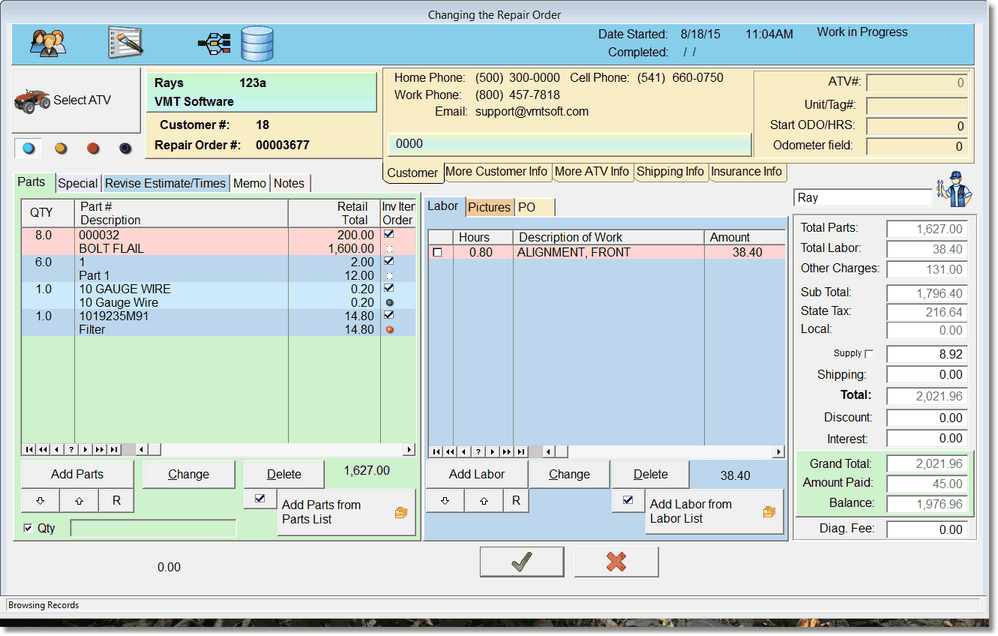The width and height of the screenshot is (998, 636).
Task: Select the blue color dot
Action: 29,148
